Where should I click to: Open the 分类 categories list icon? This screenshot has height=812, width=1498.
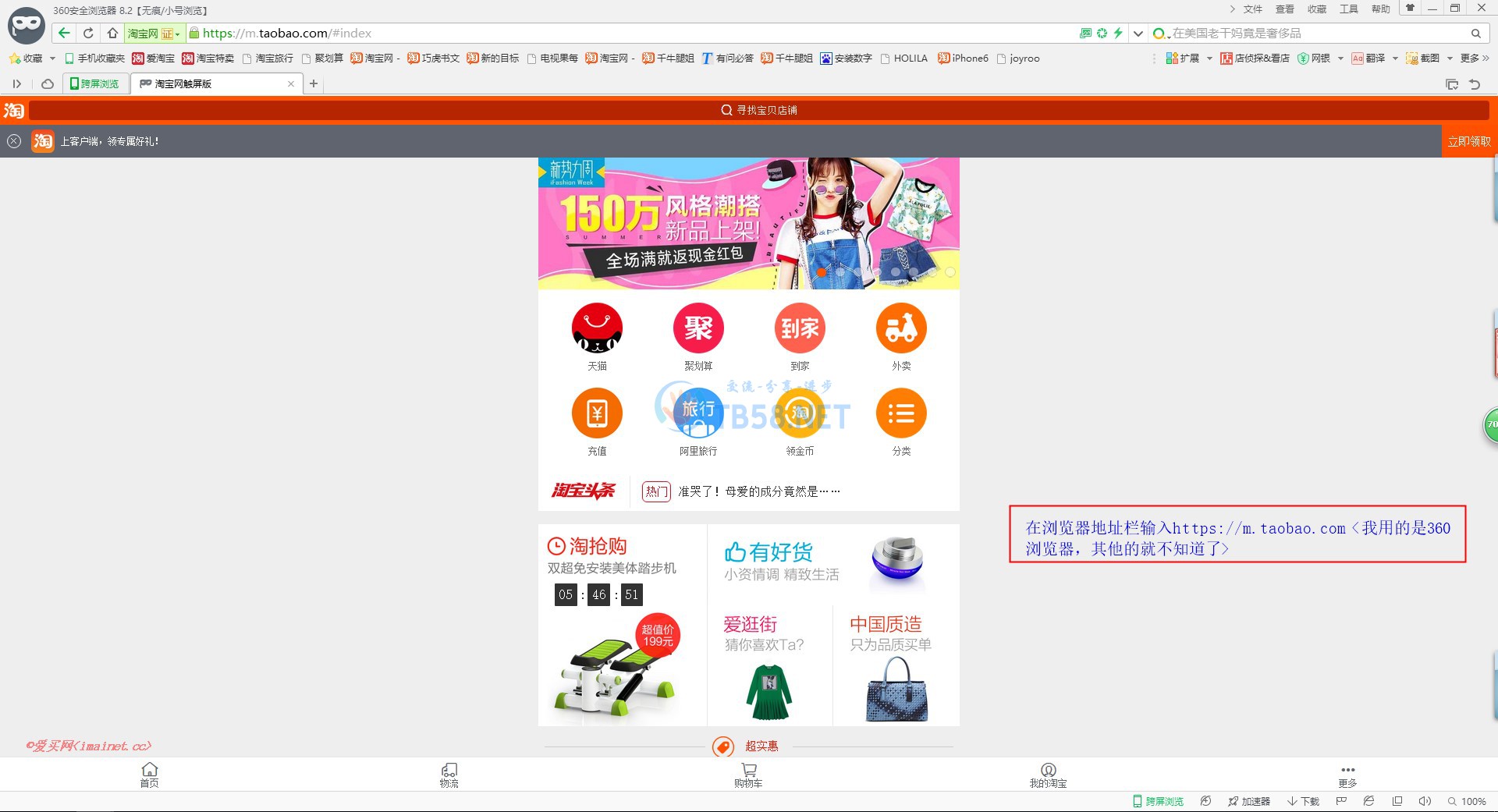point(901,413)
